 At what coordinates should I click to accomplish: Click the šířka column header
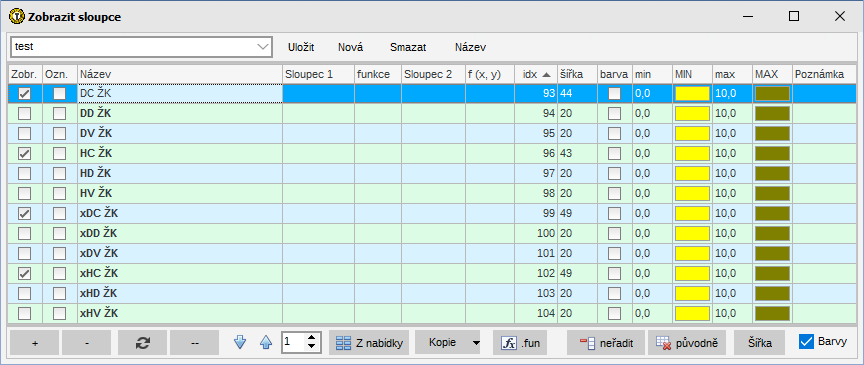tap(577, 74)
